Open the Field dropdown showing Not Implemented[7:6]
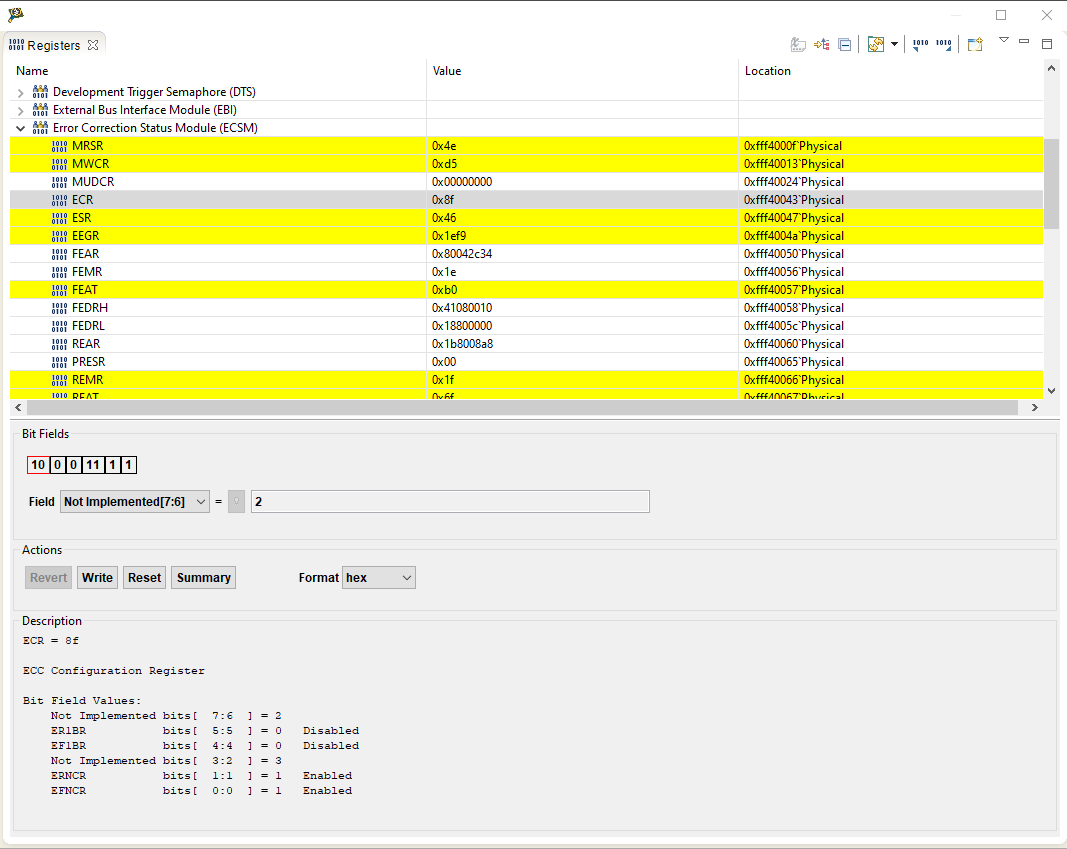The width and height of the screenshot is (1067, 849). tap(135, 501)
